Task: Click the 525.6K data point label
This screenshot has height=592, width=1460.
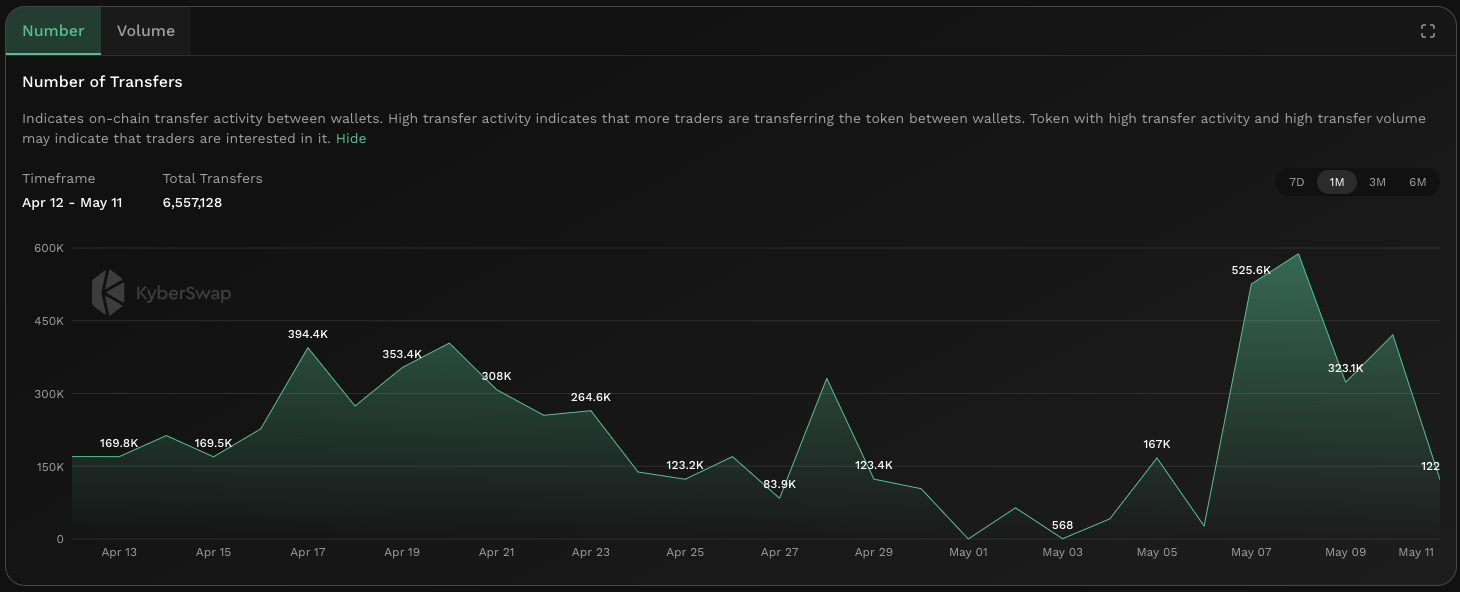Action: pyautogui.click(x=1251, y=270)
